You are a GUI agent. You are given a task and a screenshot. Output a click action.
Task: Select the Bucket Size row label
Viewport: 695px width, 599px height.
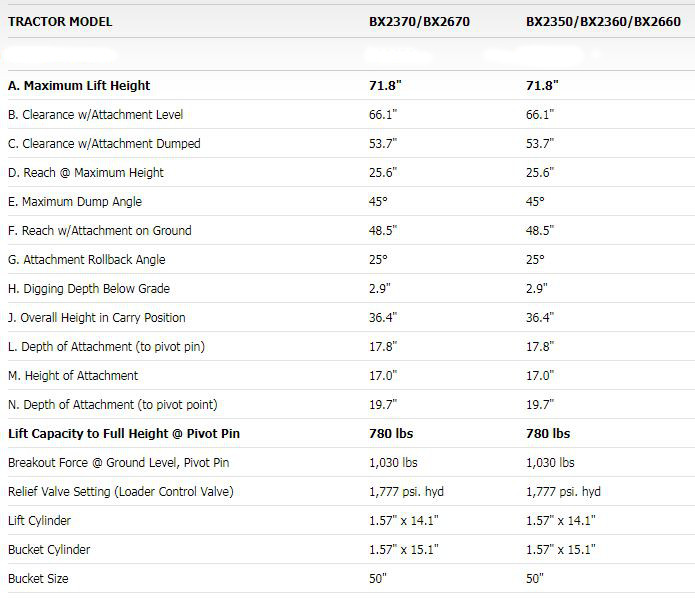38,579
